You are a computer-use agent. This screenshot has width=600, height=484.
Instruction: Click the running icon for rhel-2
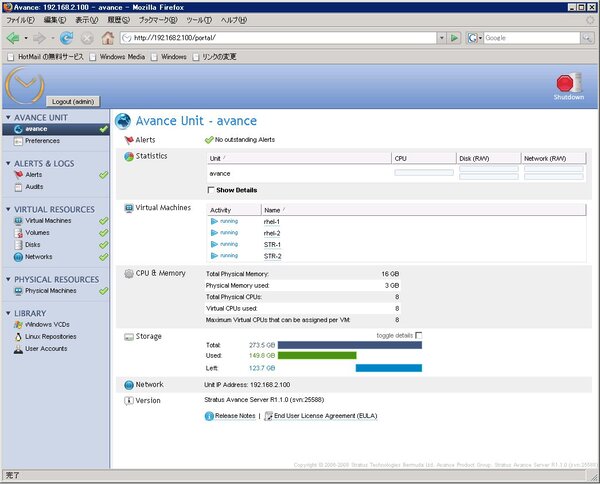tap(214, 233)
